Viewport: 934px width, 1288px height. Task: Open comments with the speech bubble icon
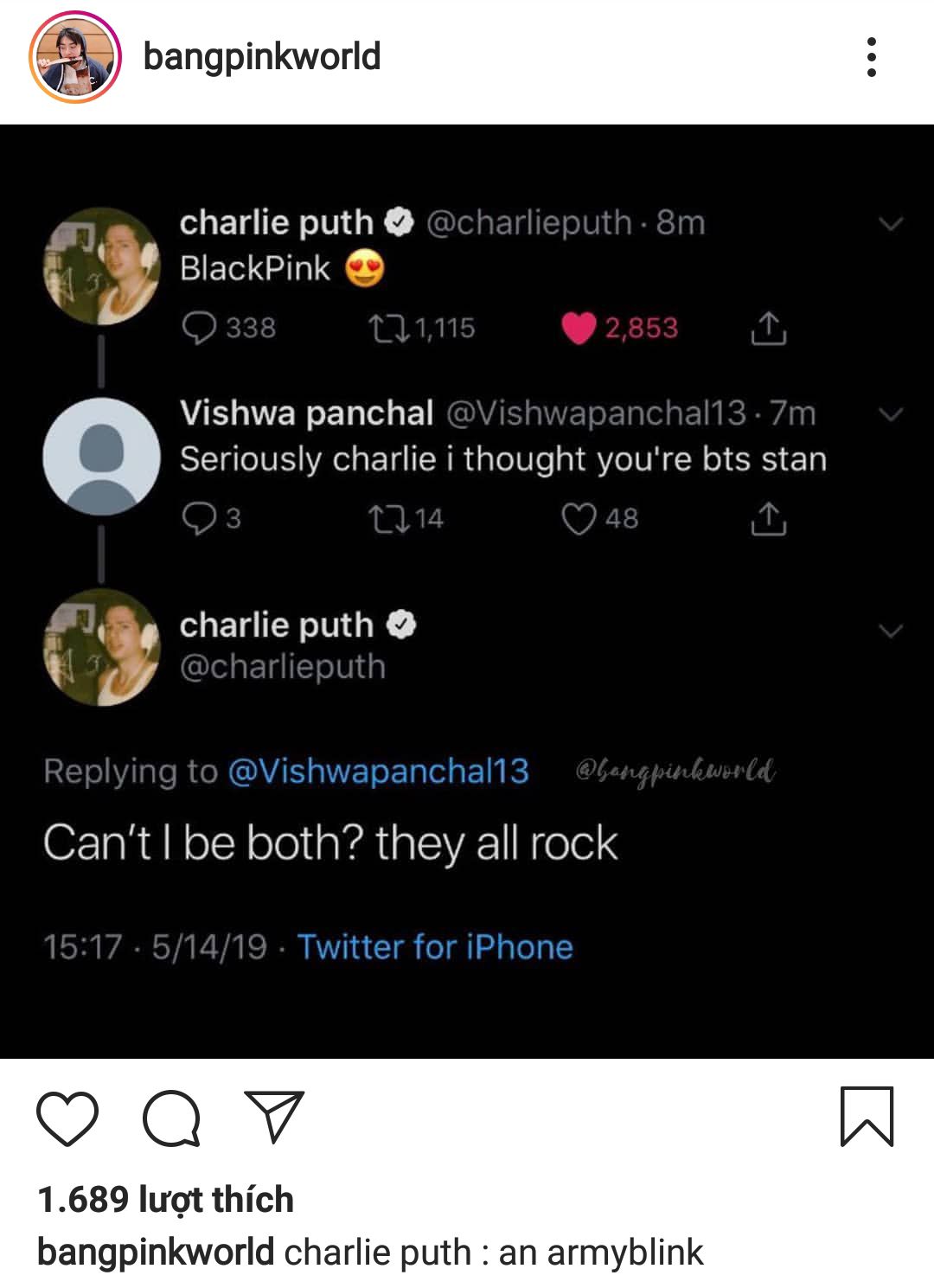coord(171,1118)
